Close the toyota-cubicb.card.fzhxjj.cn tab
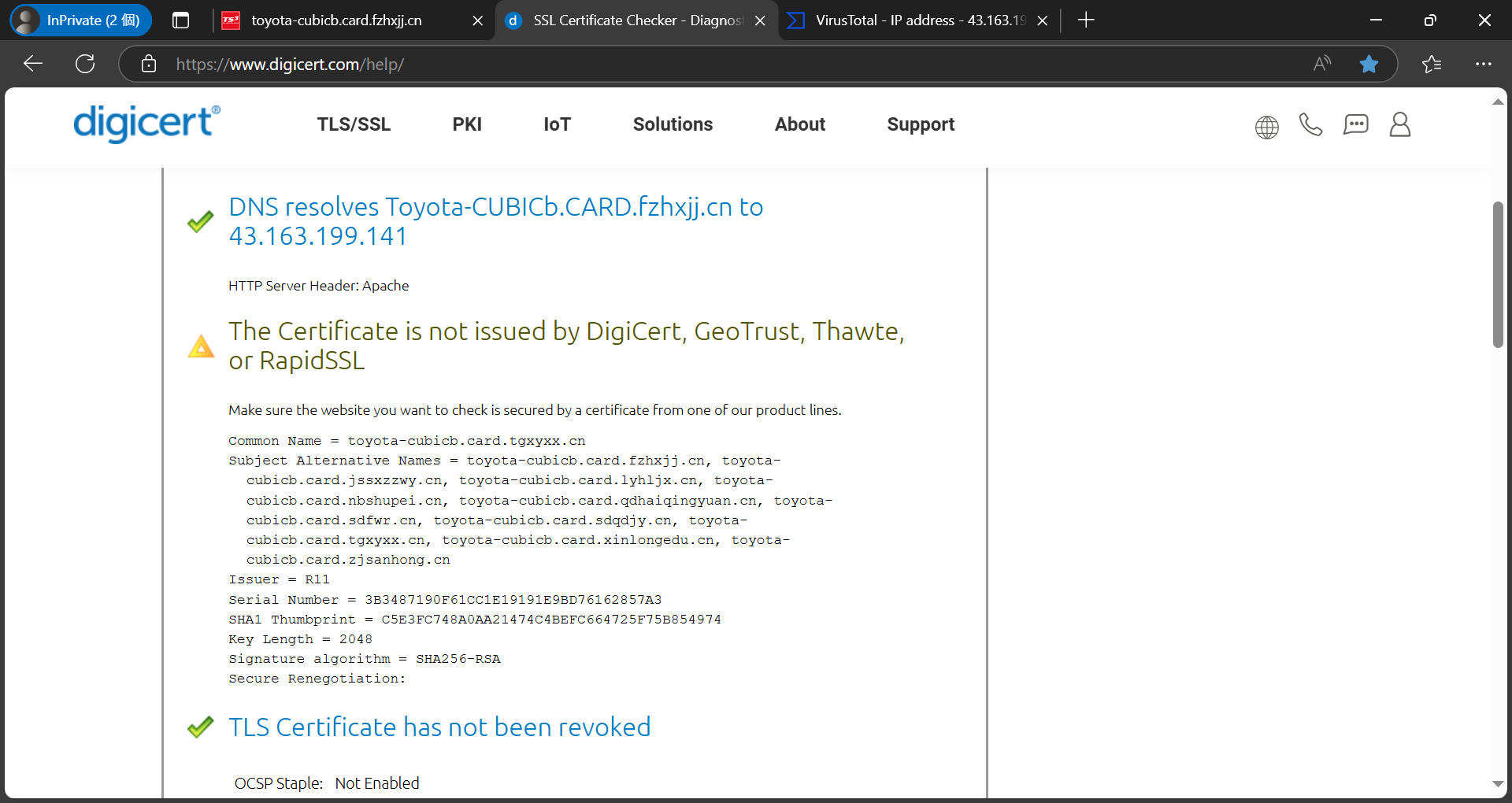The width and height of the screenshot is (1512, 803). click(477, 21)
